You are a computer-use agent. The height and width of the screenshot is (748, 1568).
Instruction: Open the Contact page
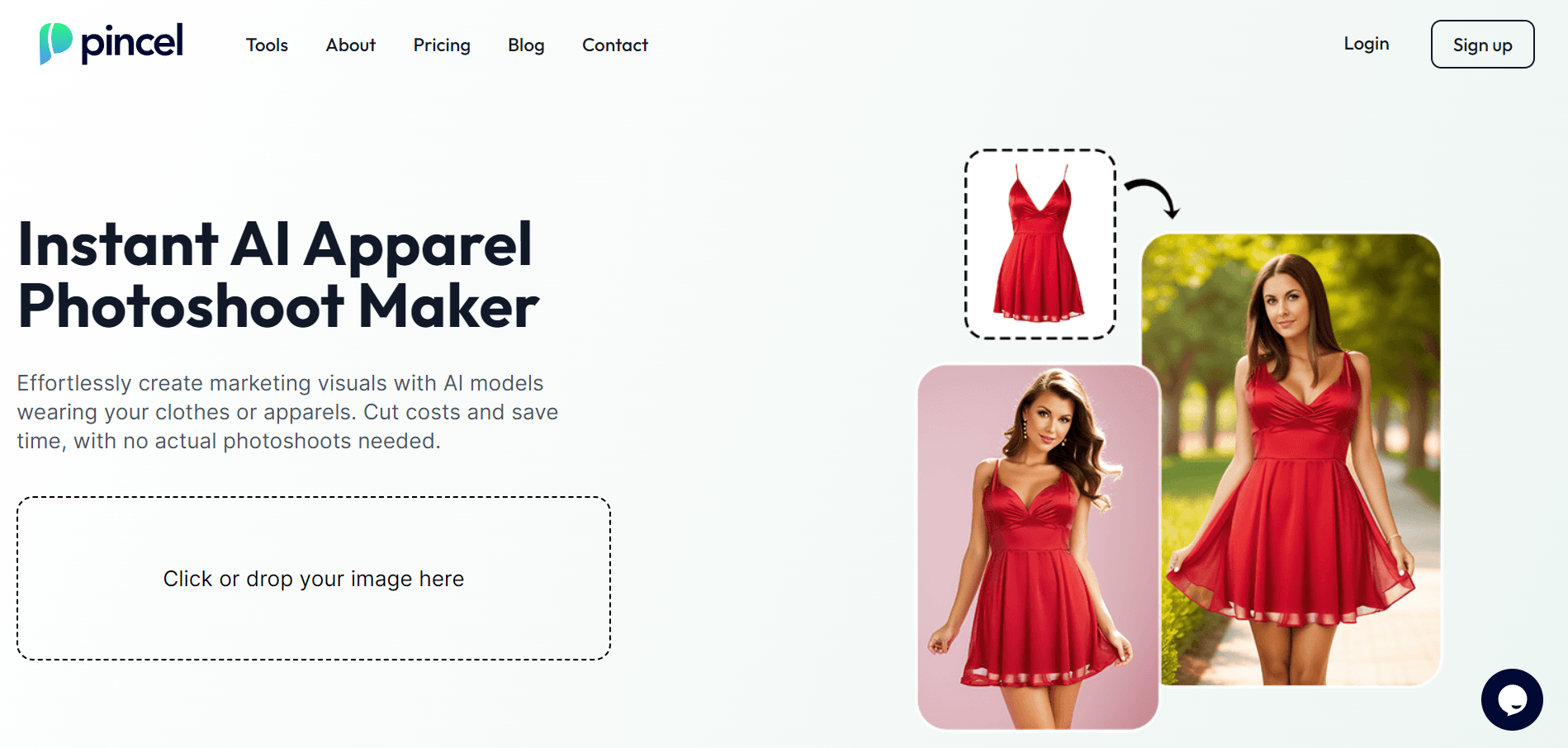coord(614,45)
